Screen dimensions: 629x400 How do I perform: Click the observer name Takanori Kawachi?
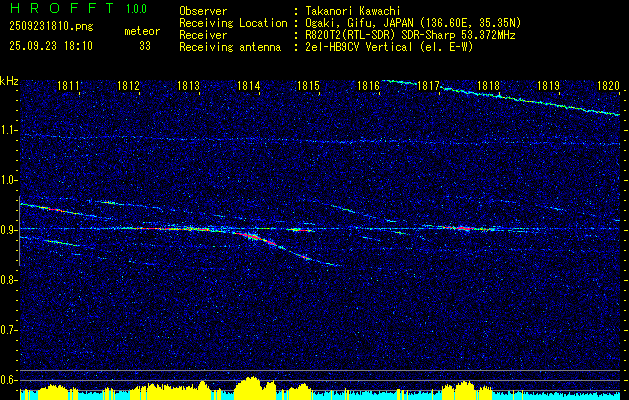pyautogui.click(x=353, y=10)
